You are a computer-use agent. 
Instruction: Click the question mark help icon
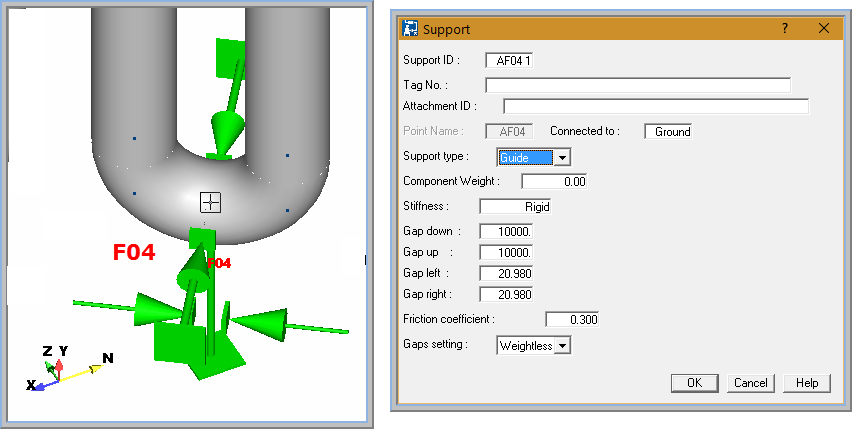tap(784, 28)
